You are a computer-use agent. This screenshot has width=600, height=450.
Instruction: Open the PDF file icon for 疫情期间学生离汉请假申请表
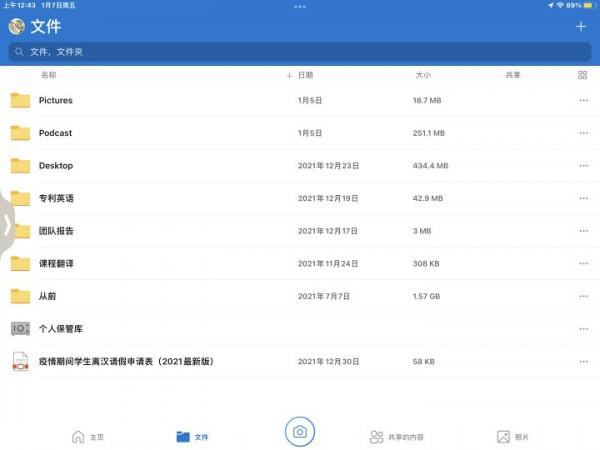click(x=20, y=362)
